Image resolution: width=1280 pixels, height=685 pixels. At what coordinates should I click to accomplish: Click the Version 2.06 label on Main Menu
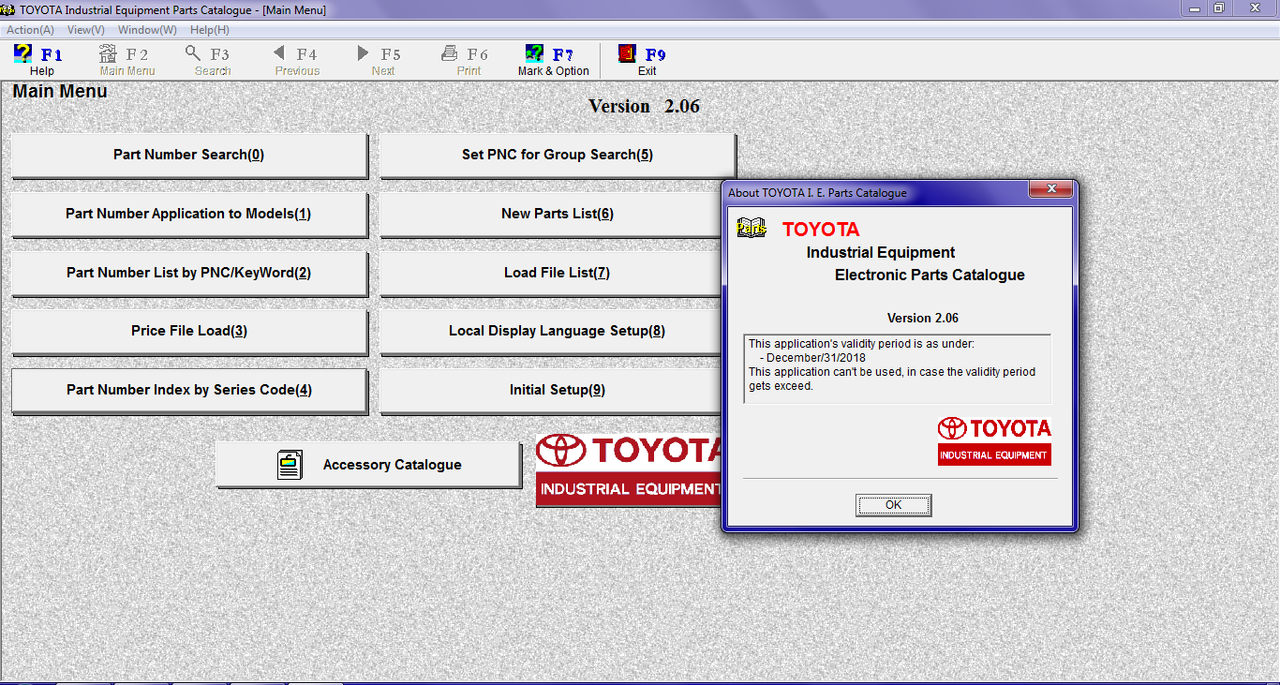click(x=644, y=106)
